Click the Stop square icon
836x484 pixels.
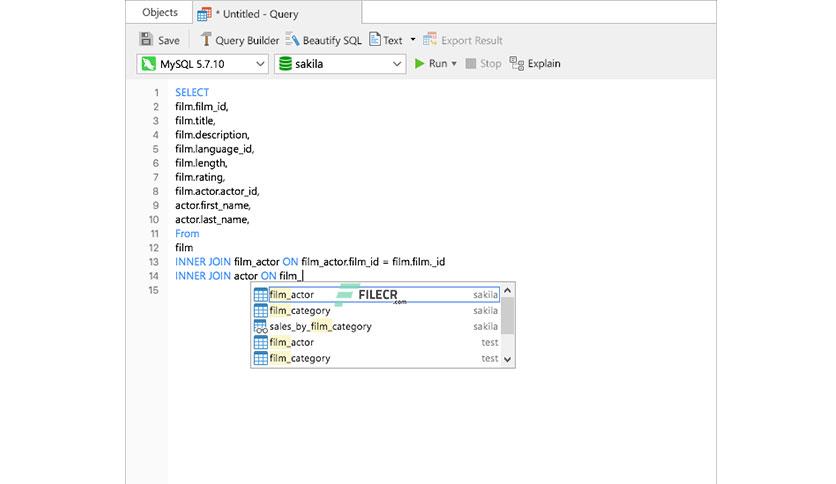click(x=470, y=63)
